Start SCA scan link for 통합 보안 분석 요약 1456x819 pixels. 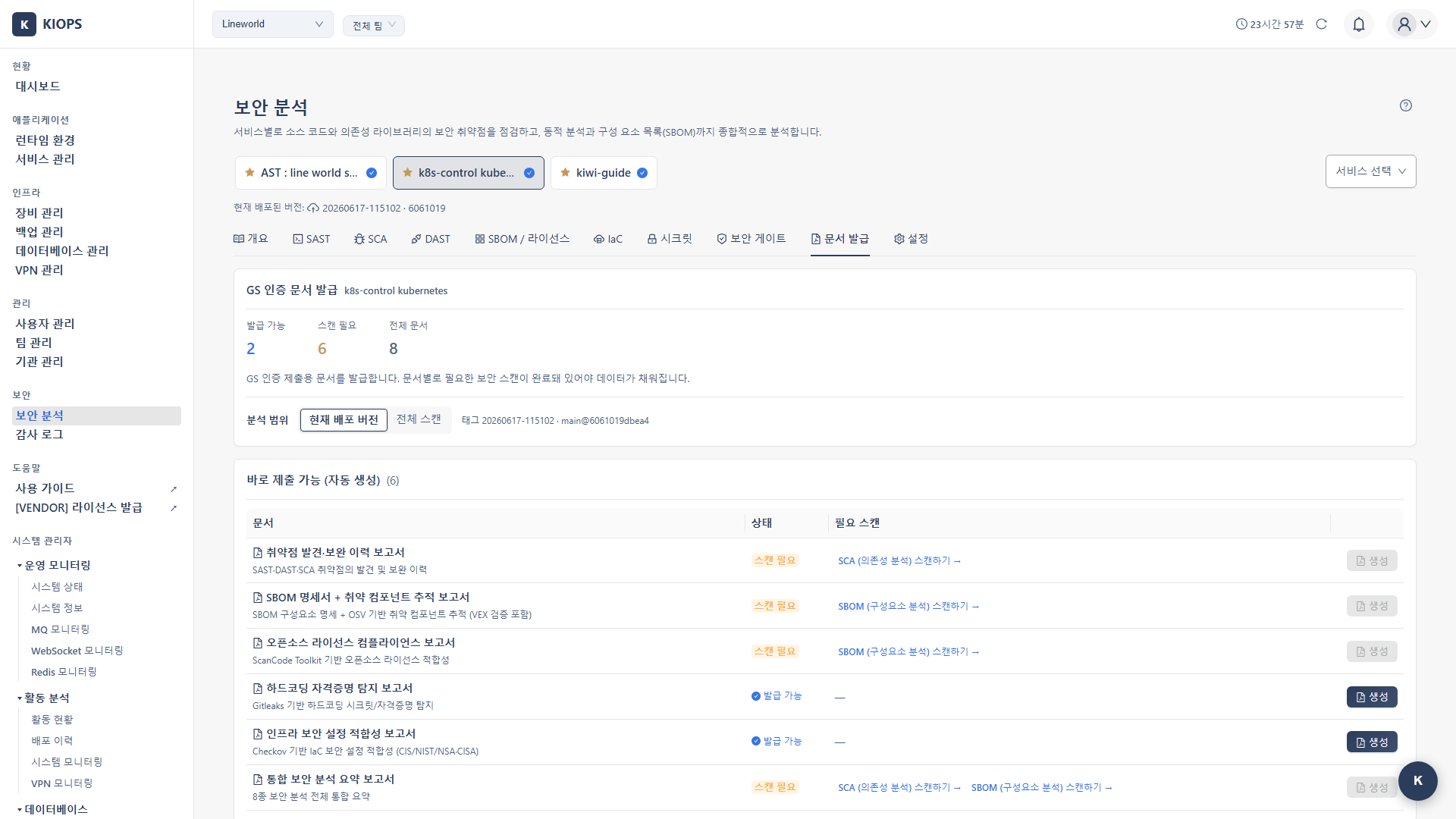[x=899, y=788]
